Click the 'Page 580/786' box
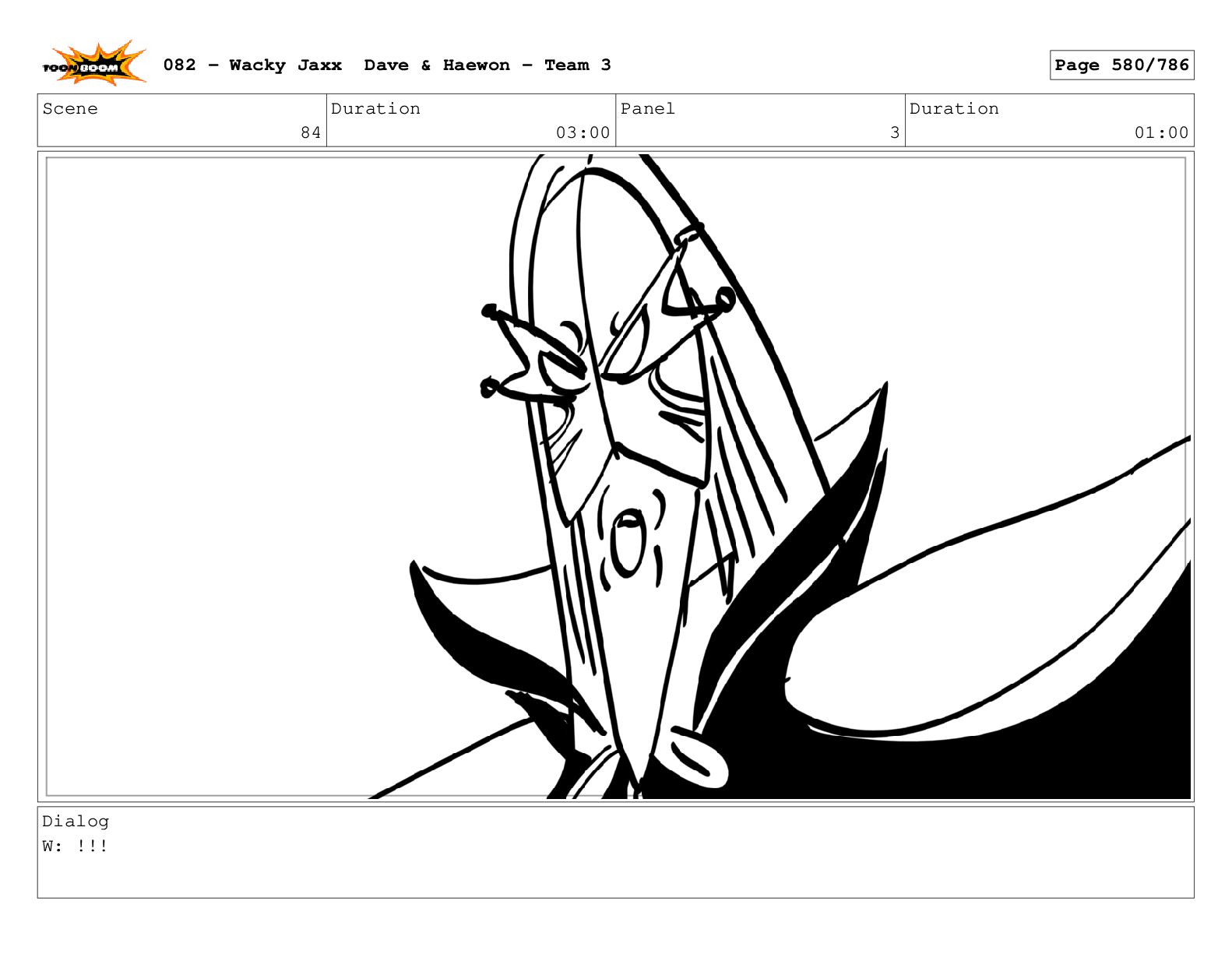The width and height of the screenshot is (1232, 954). (x=1121, y=65)
